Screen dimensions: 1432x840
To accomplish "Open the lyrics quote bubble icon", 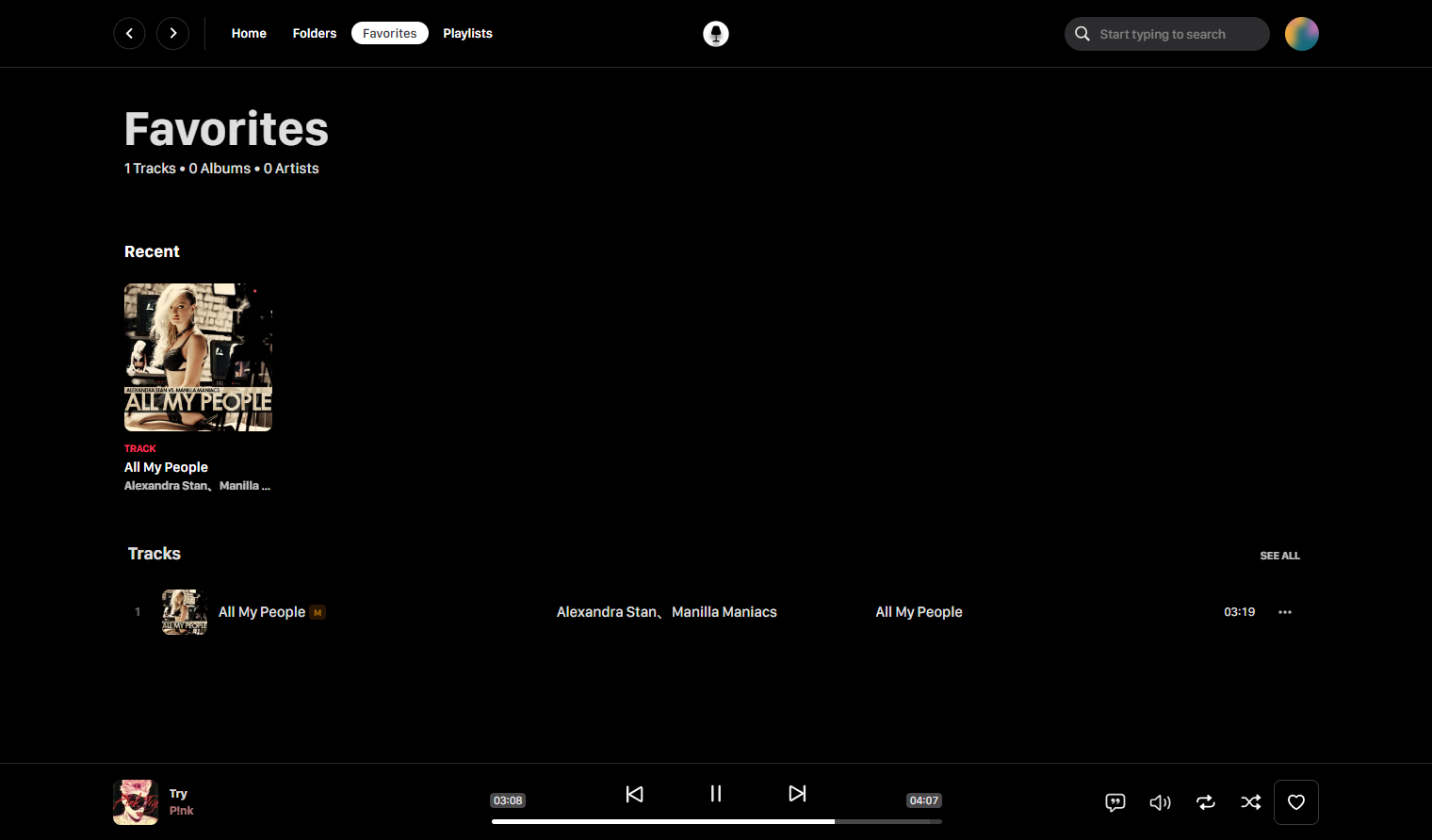I will (x=1115, y=802).
